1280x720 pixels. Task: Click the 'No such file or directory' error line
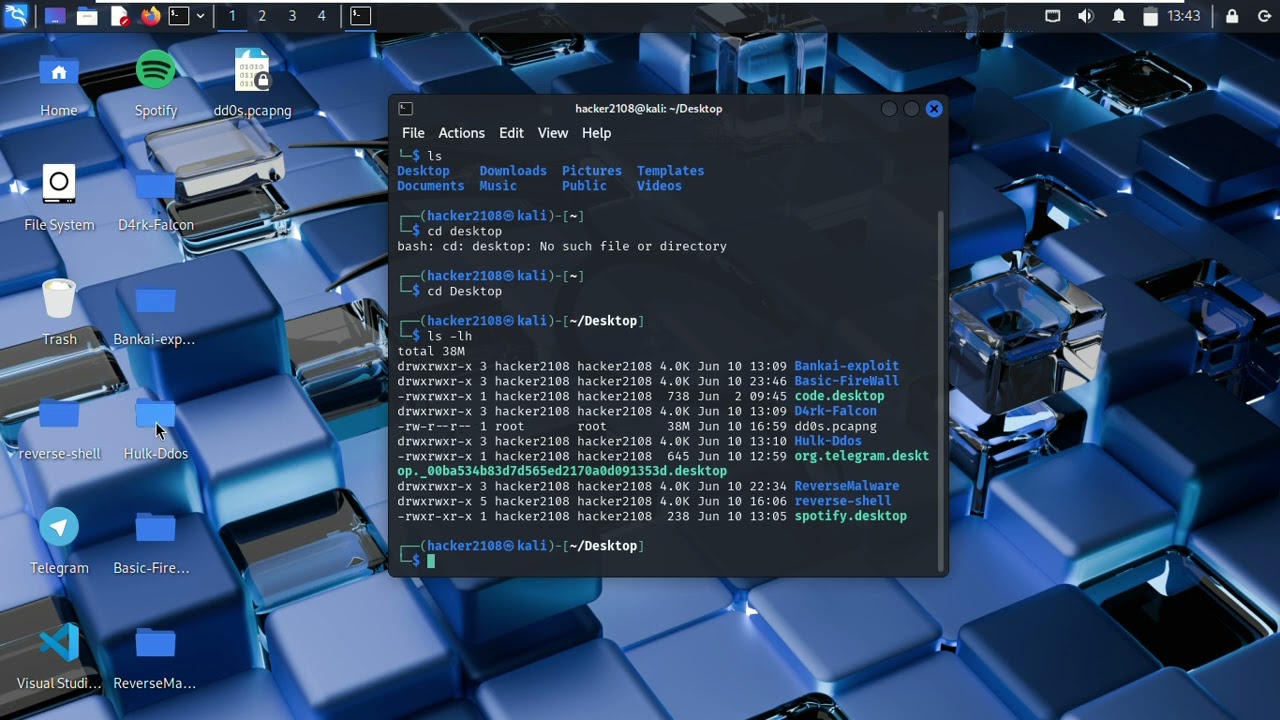click(562, 246)
